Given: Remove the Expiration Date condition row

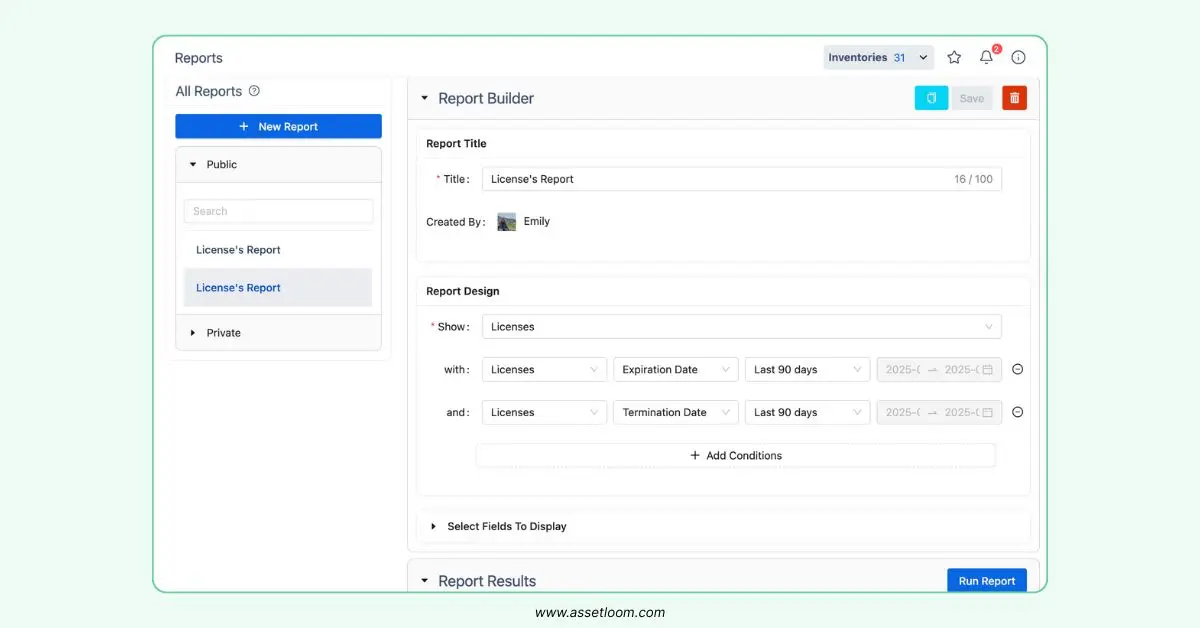Looking at the screenshot, I should 1017,369.
